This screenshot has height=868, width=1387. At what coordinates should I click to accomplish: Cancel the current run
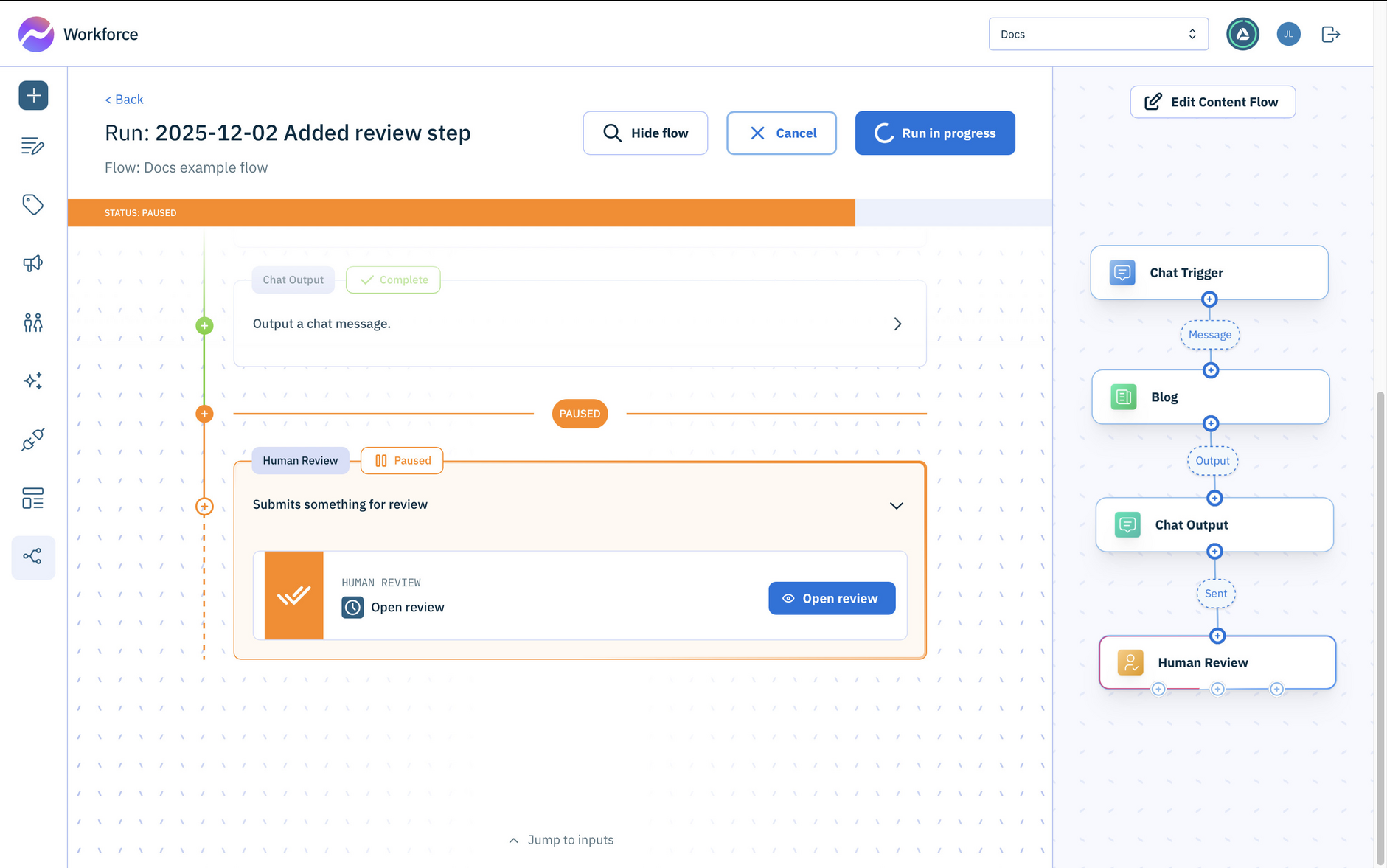point(781,133)
